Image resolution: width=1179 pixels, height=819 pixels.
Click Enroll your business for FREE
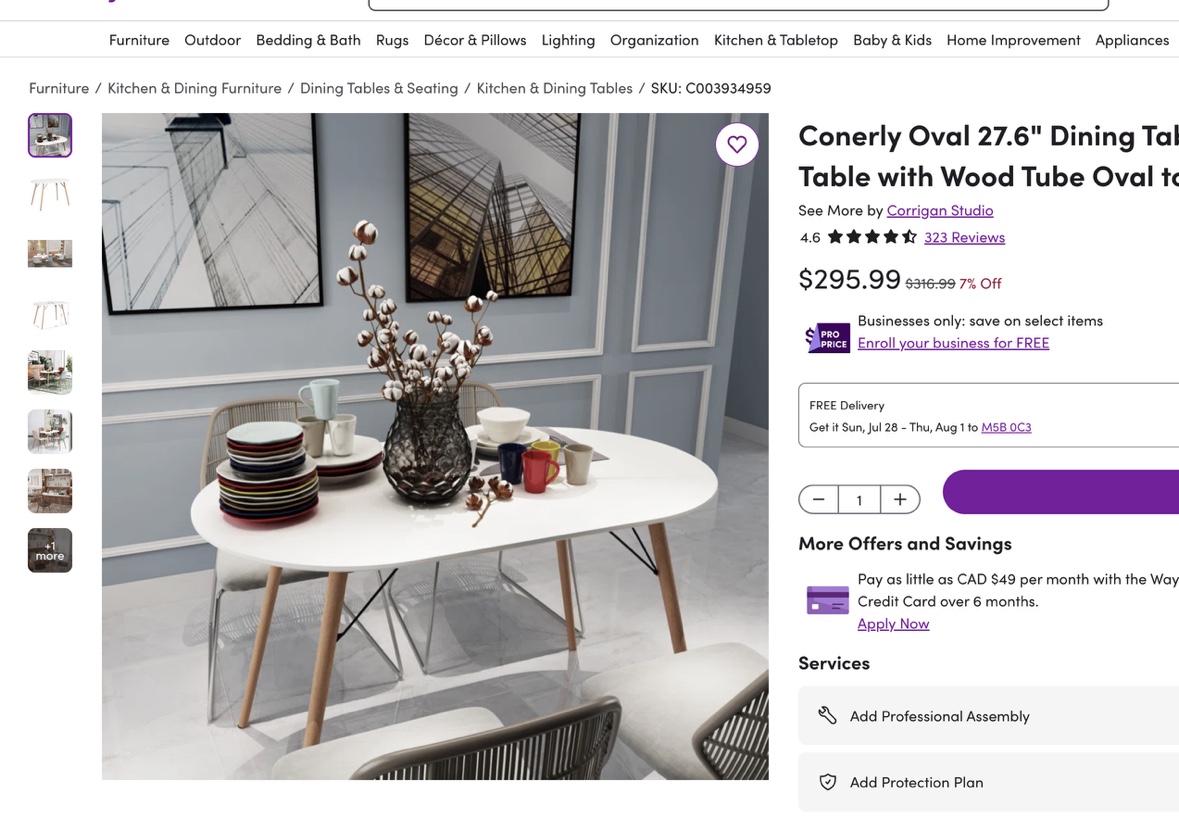point(953,343)
